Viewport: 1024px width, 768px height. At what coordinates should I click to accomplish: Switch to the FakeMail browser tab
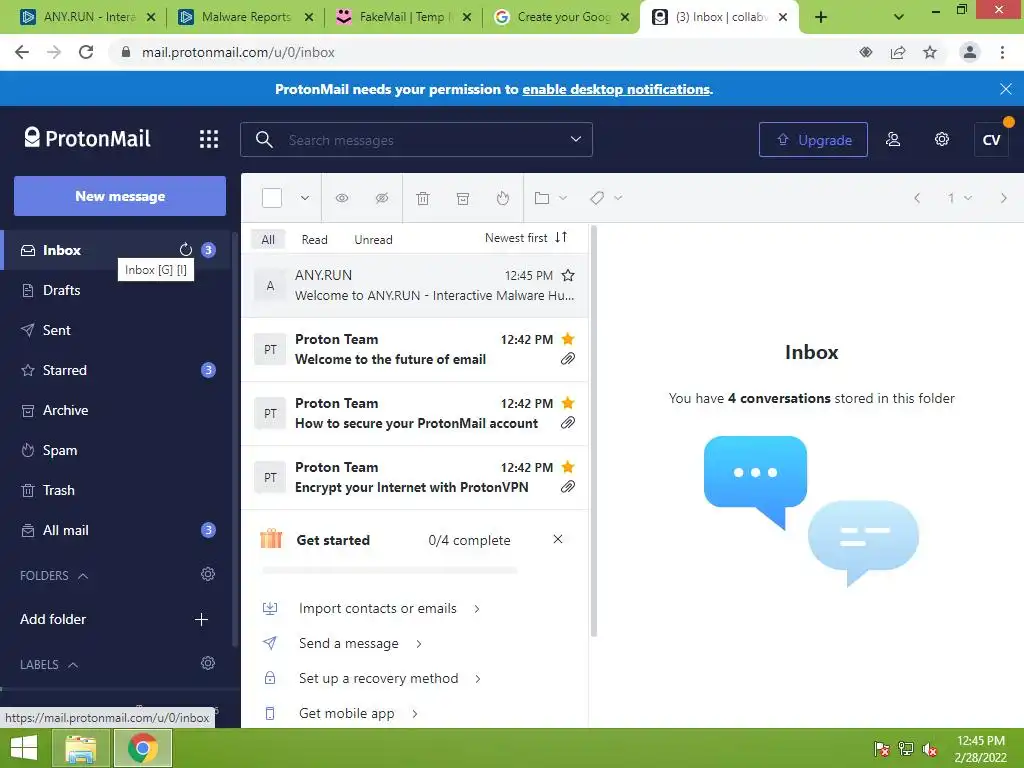pos(402,17)
